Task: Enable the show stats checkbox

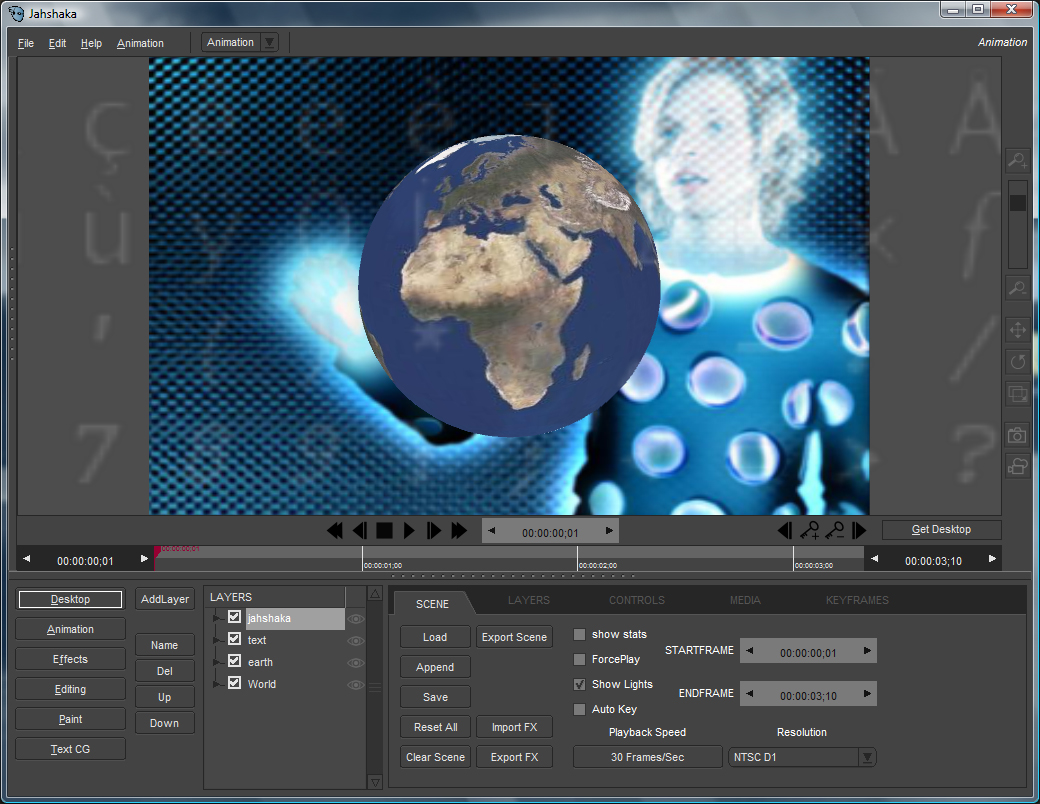Action: [x=579, y=635]
